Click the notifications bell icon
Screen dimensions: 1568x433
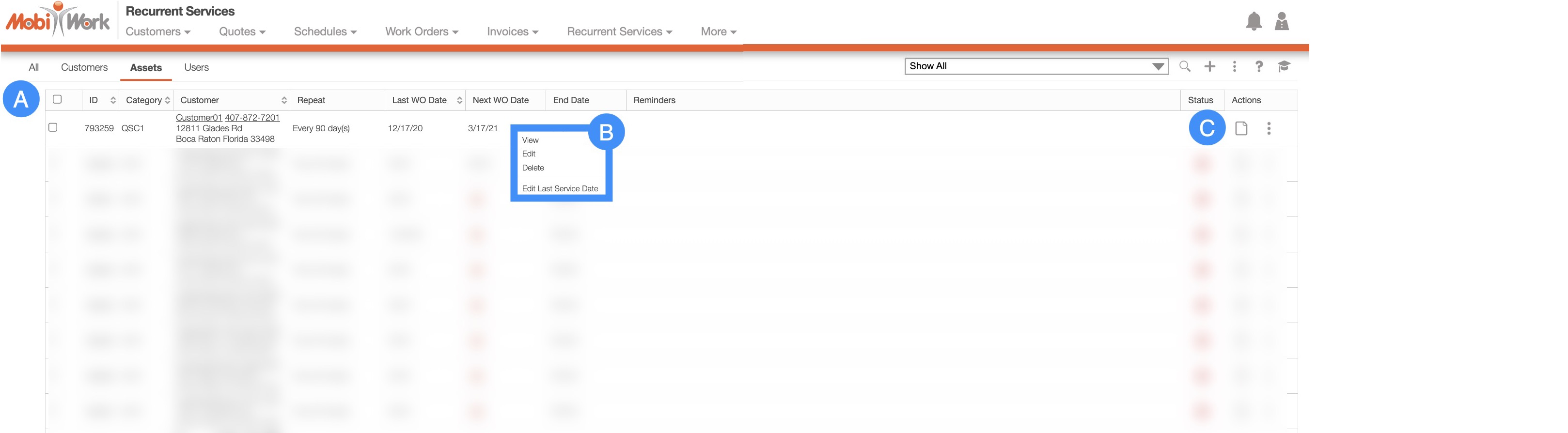click(1254, 21)
